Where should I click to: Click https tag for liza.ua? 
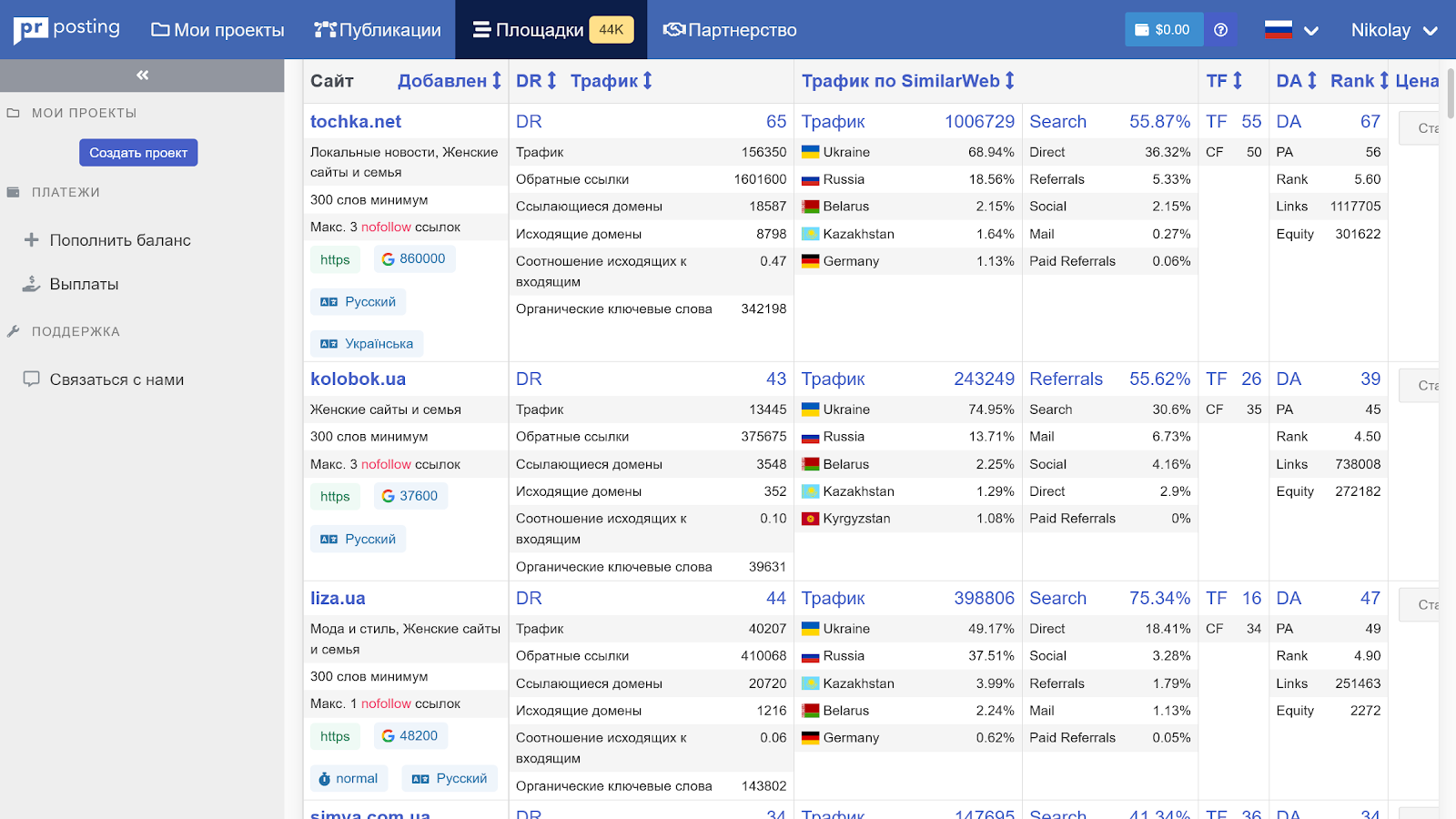click(335, 736)
